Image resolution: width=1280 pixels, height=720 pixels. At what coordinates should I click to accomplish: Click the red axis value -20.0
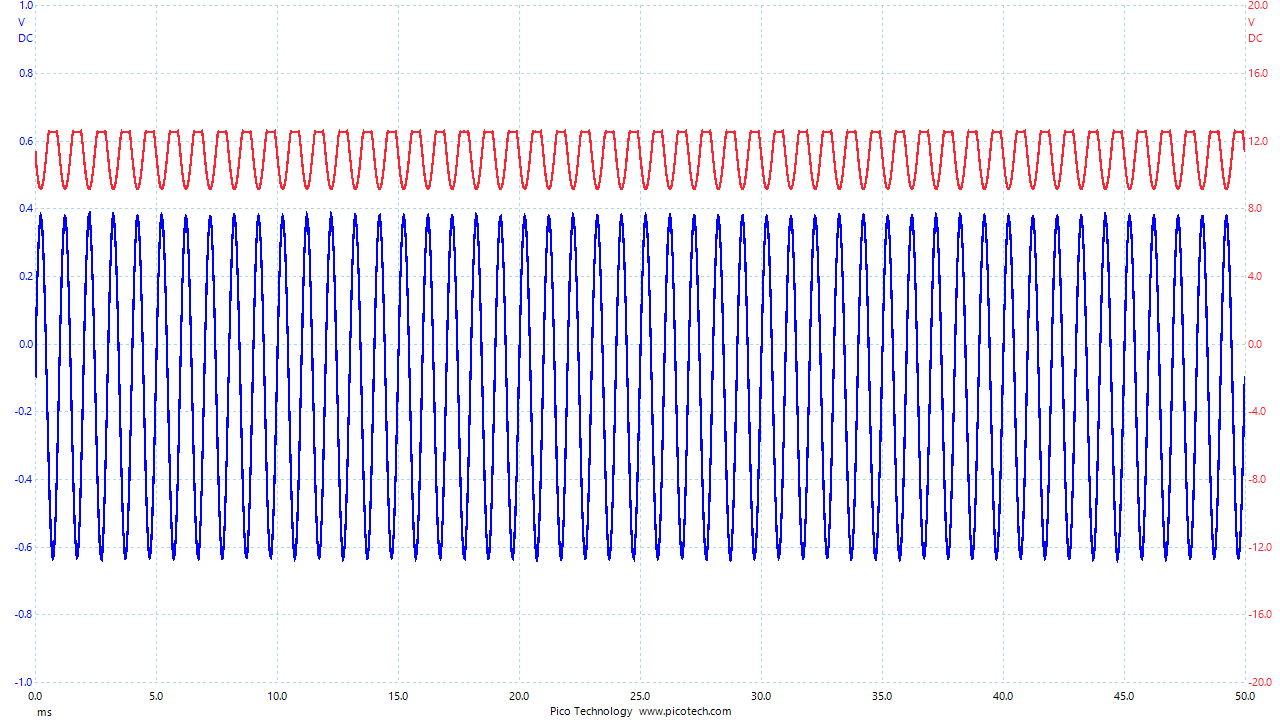[1260, 682]
